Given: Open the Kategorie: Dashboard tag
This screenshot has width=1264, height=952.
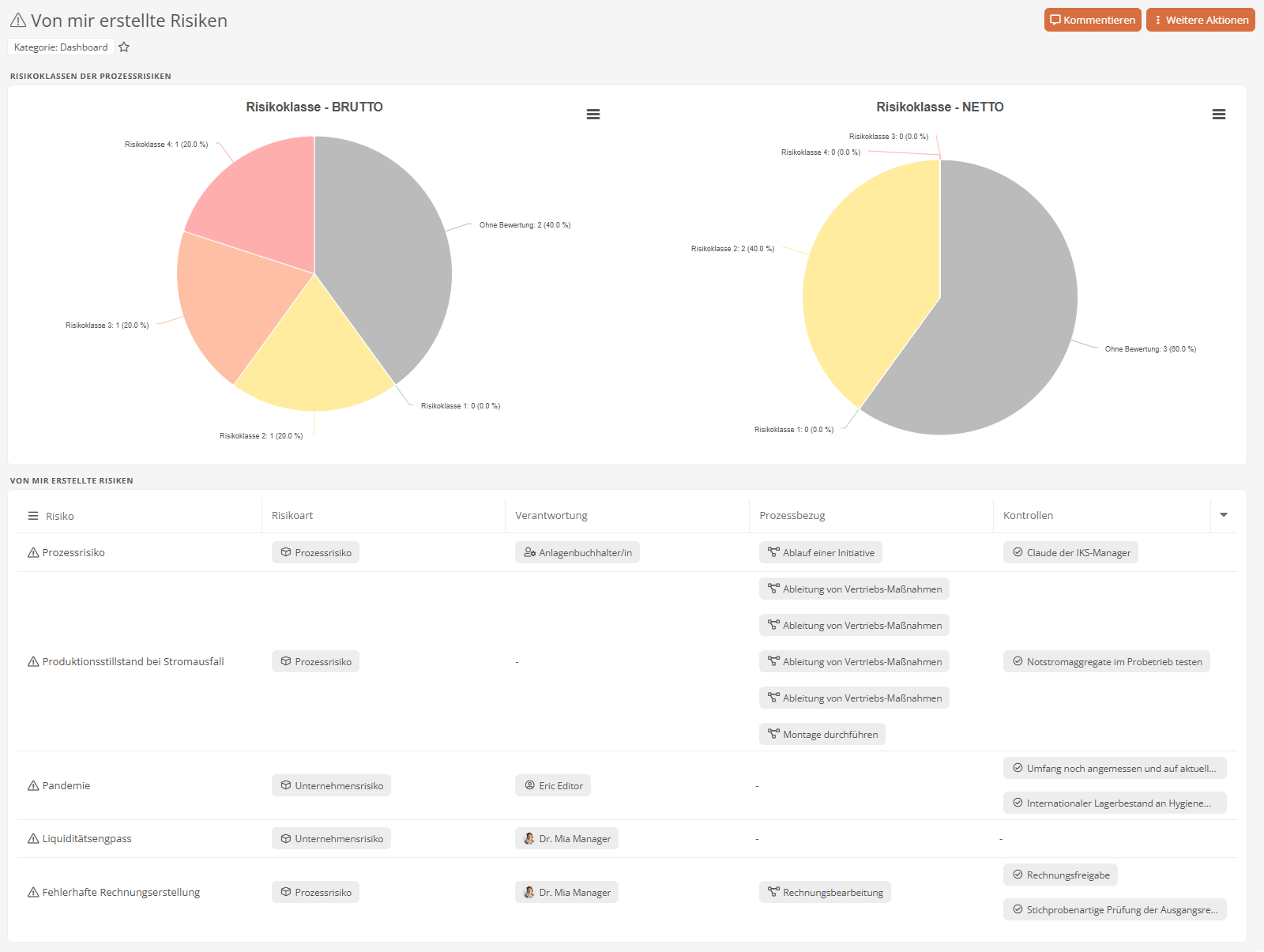Looking at the screenshot, I should 61,47.
